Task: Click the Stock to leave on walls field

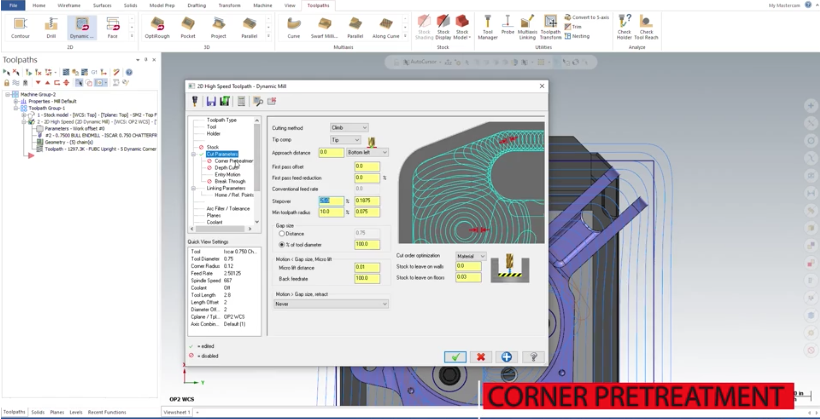Action: (x=468, y=266)
